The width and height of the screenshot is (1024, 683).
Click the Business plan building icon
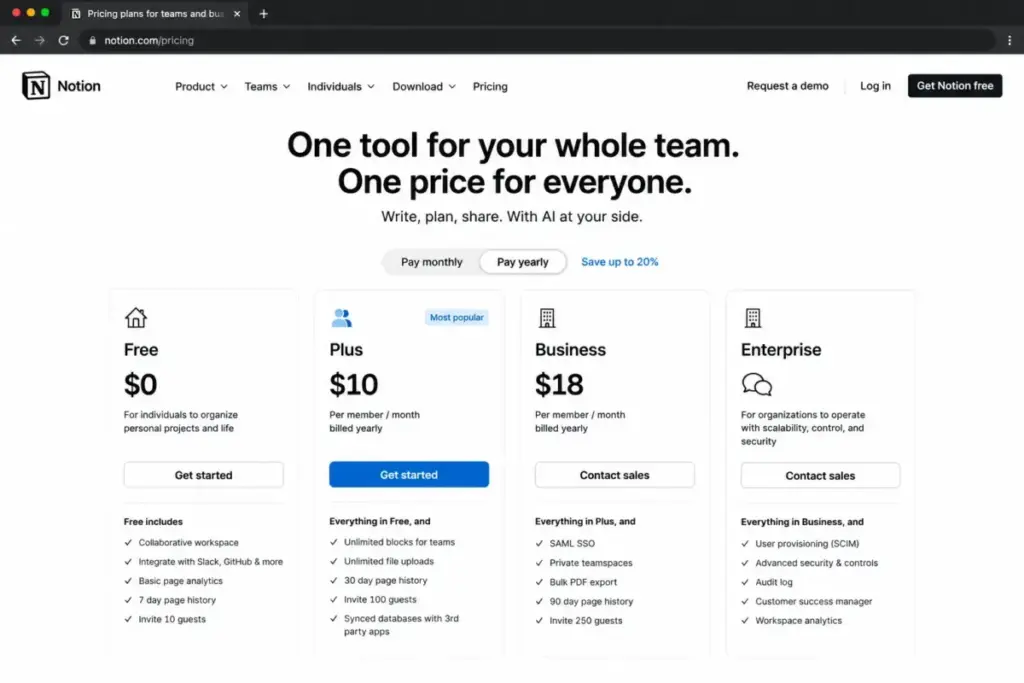(547, 318)
